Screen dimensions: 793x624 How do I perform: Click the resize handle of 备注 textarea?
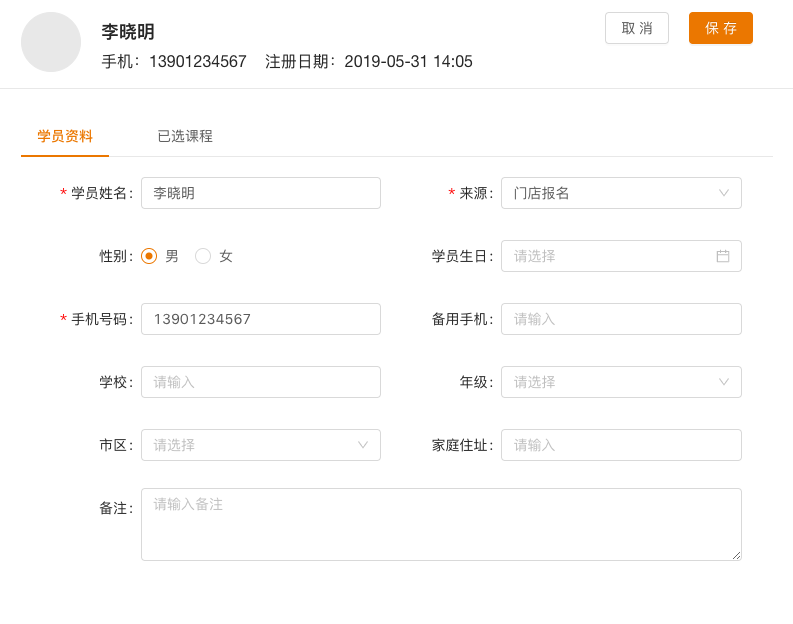pyautogui.click(x=736, y=555)
